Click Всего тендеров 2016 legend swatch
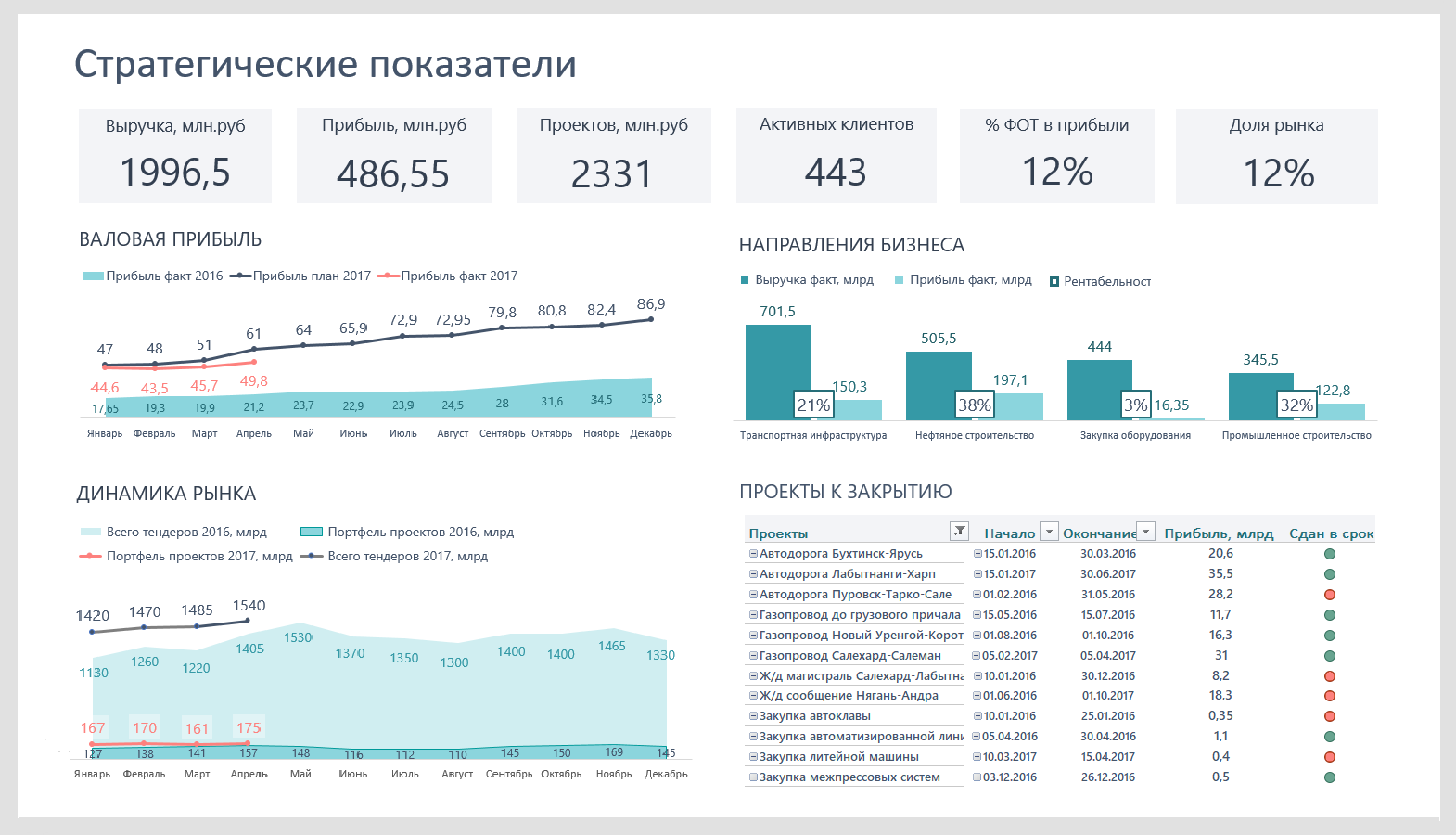The image size is (1456, 835). (91, 533)
